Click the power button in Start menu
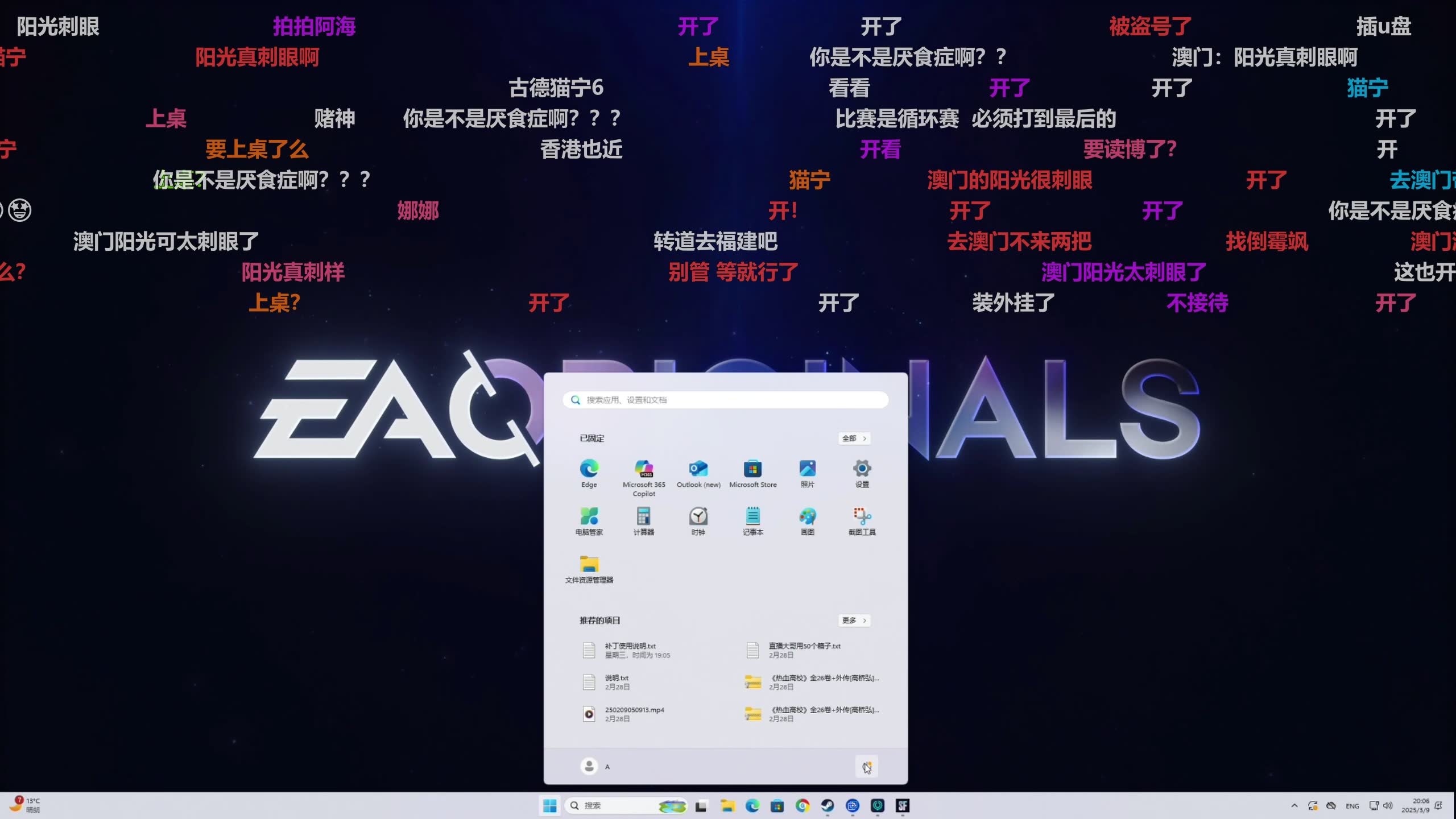The width and height of the screenshot is (1456, 819). [x=866, y=766]
